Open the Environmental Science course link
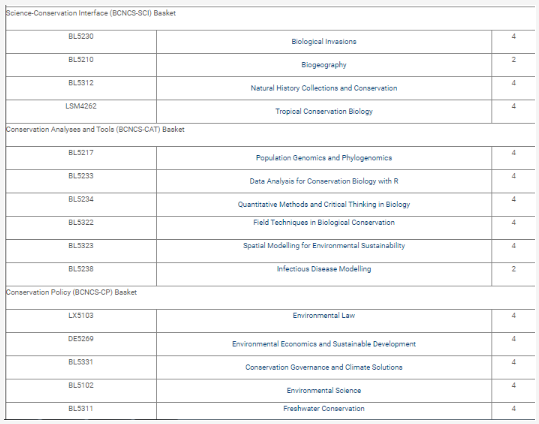The image size is (539, 424). pos(324,391)
